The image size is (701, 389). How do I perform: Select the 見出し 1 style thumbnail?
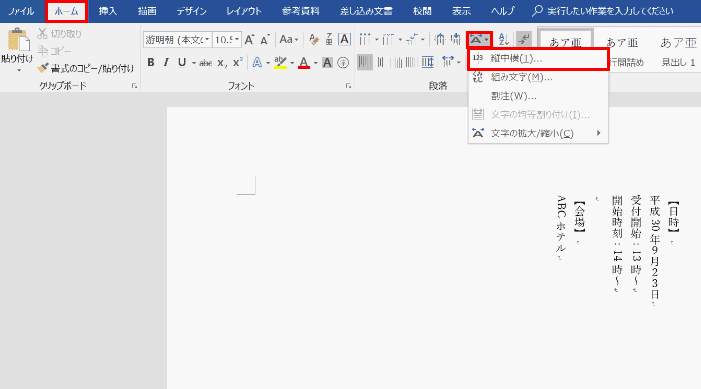(678, 51)
